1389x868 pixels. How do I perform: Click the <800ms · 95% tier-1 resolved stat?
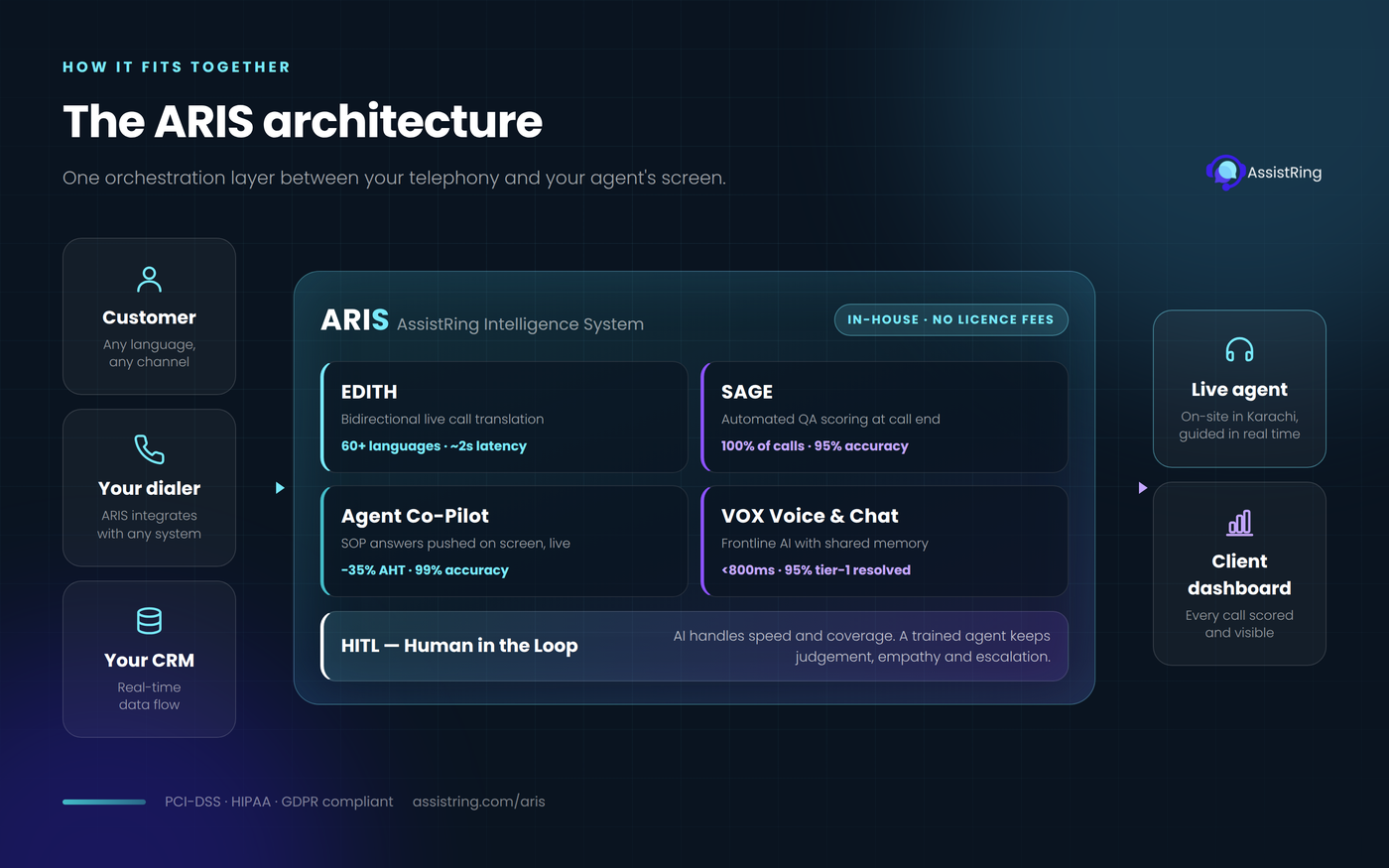pos(816,570)
